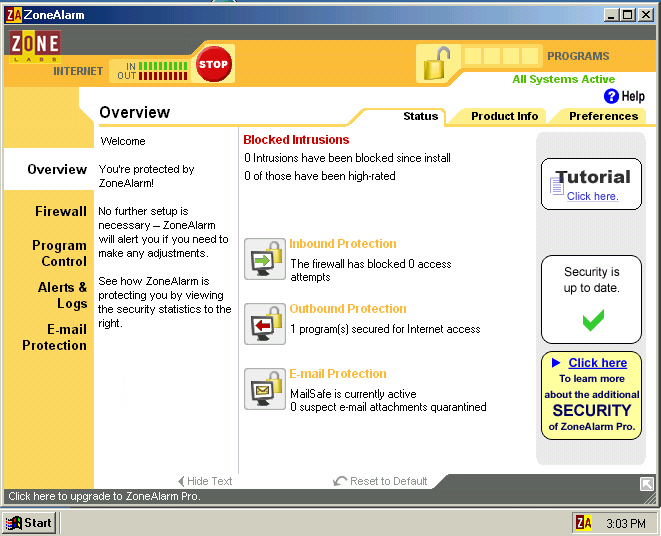Image resolution: width=661 pixels, height=536 pixels.
Task: Click '1 program(s) secured for Internet access'
Action: [385, 329]
